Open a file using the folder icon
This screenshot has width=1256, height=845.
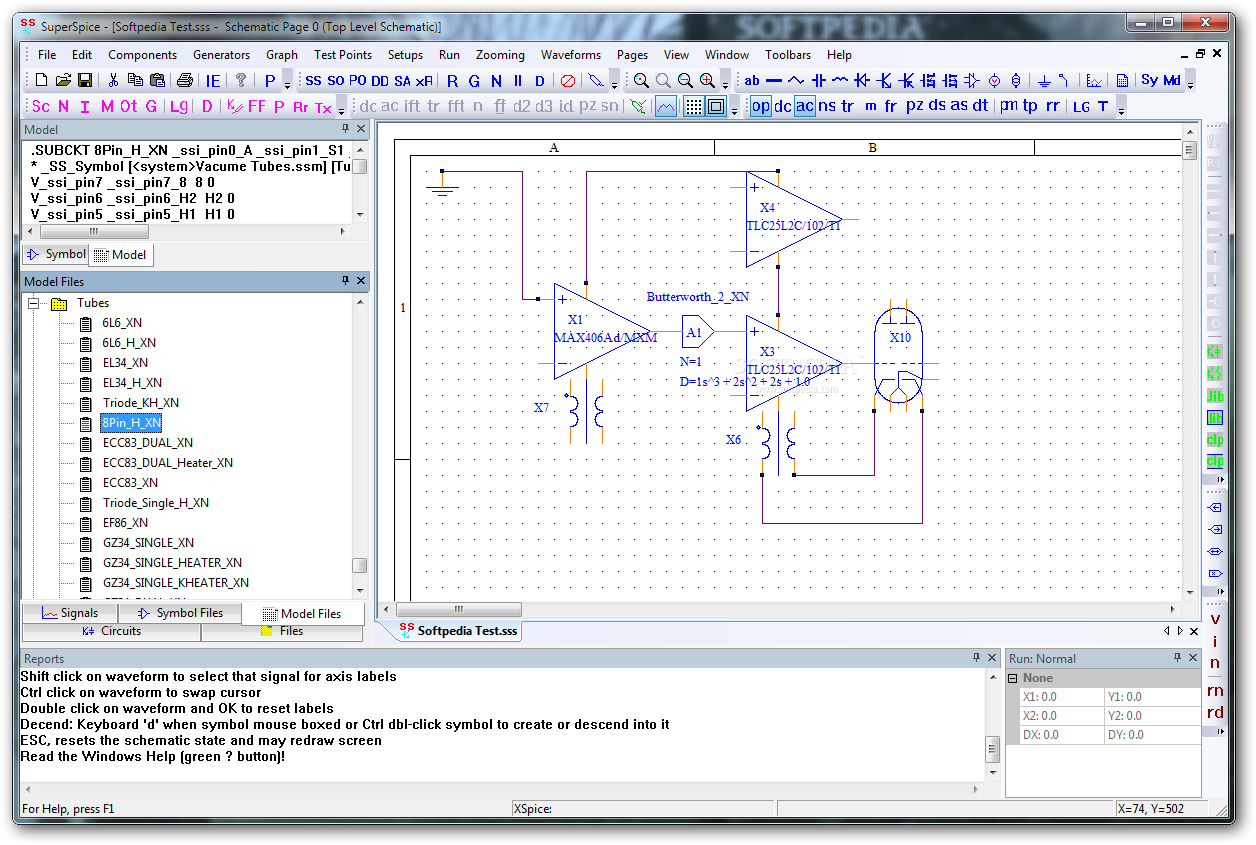pyautogui.click(x=63, y=80)
